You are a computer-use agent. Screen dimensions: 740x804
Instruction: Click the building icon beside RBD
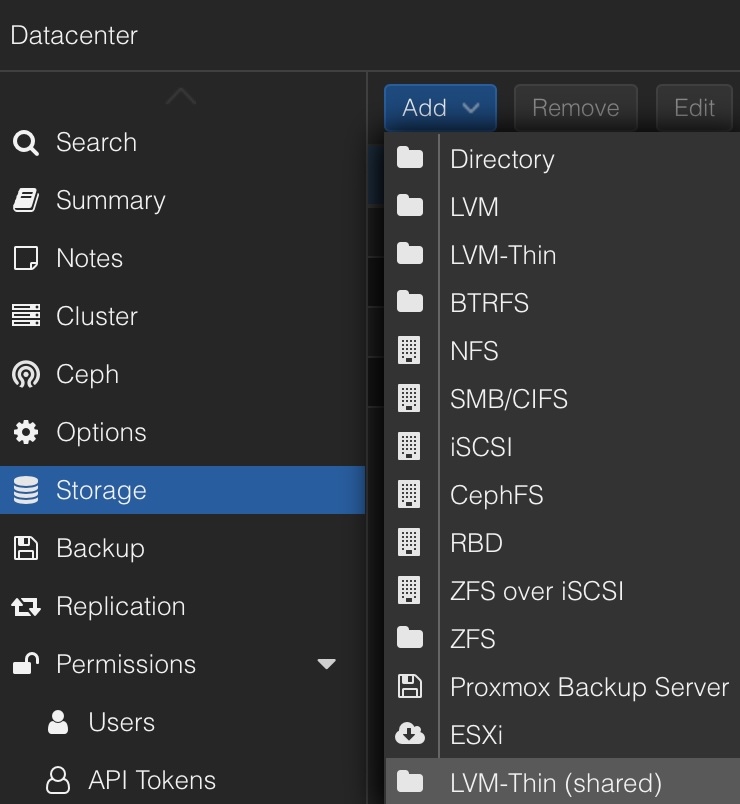tap(409, 542)
